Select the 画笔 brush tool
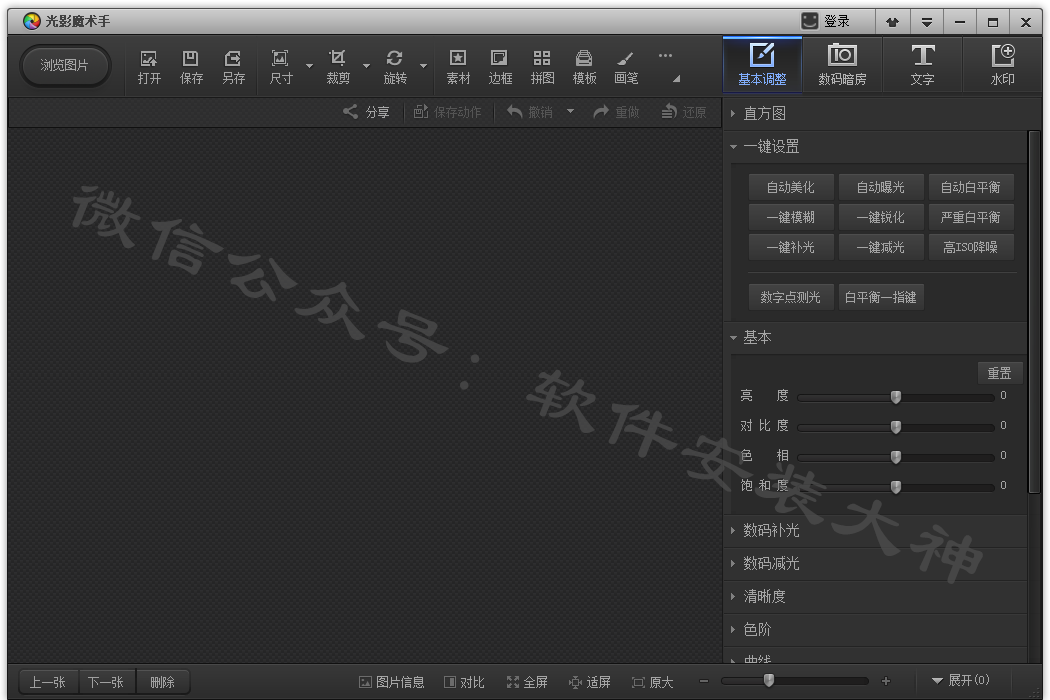1050x700 pixels. coord(626,67)
